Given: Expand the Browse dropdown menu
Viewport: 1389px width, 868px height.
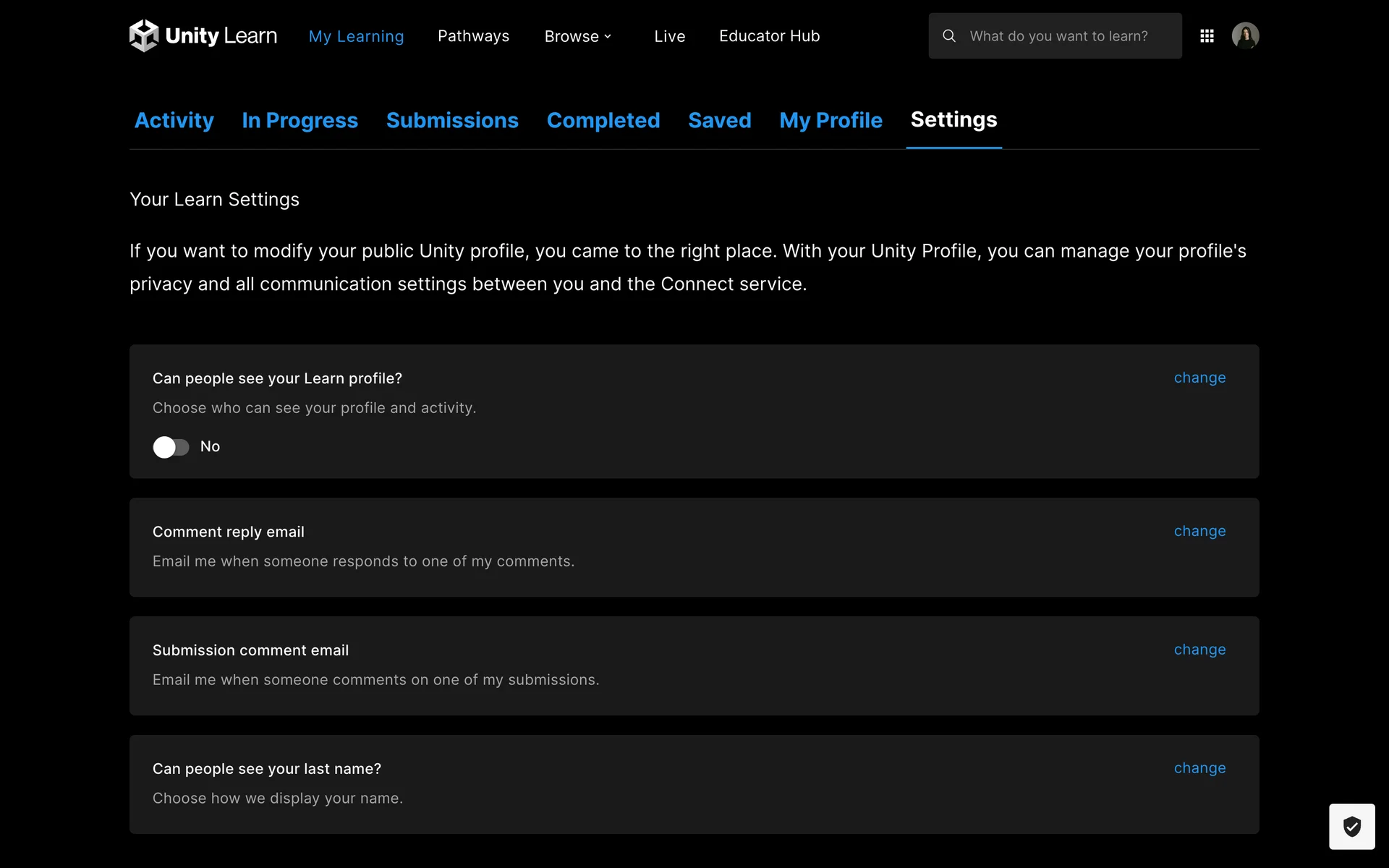Looking at the screenshot, I should pyautogui.click(x=577, y=36).
